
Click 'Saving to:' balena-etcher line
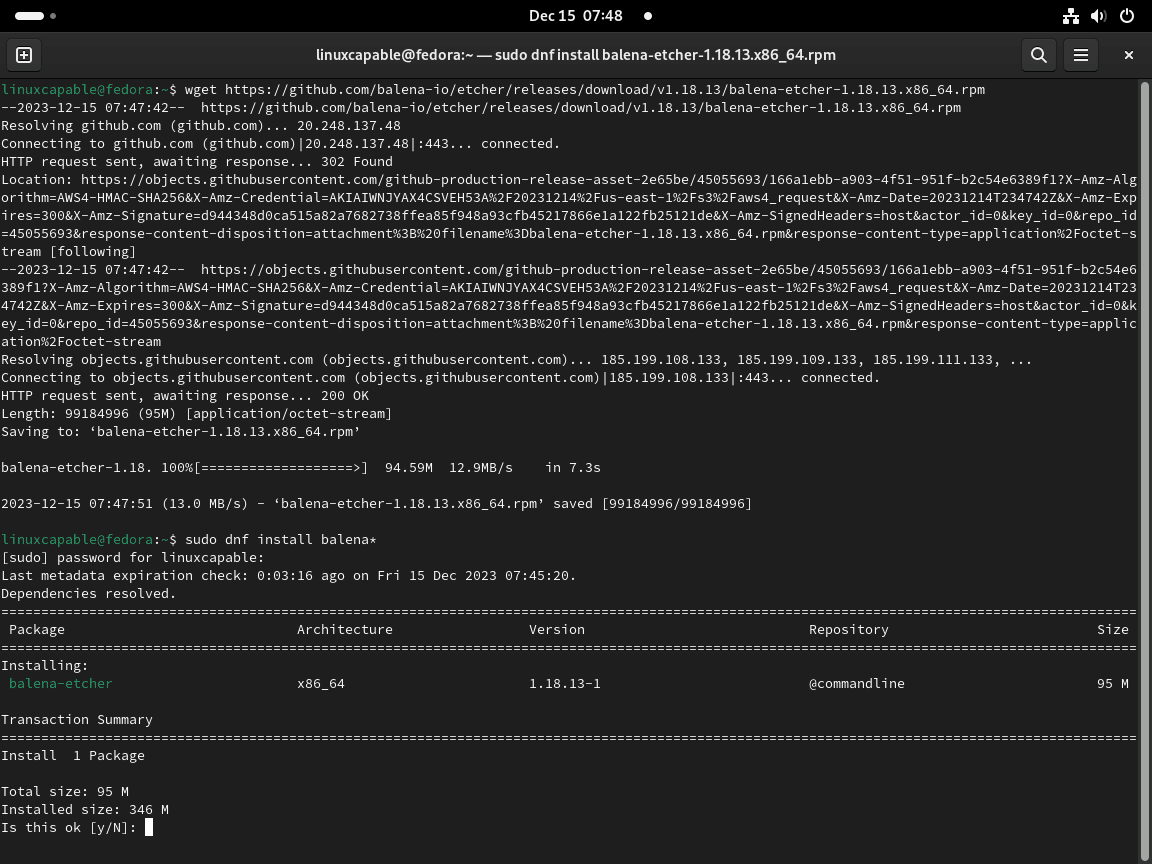(x=181, y=431)
